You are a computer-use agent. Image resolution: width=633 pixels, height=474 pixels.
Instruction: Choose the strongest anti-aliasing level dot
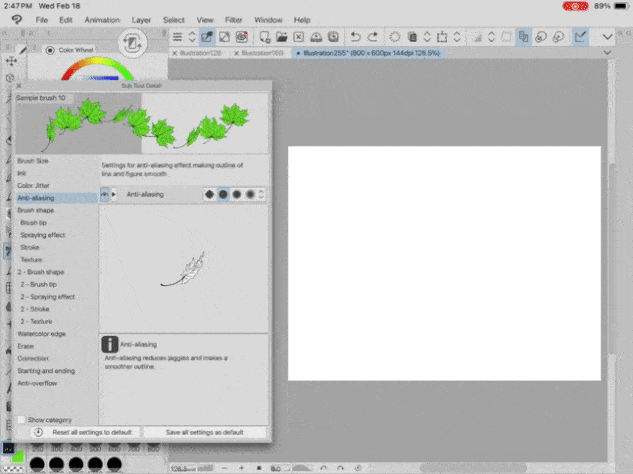pyautogui.click(x=250, y=195)
